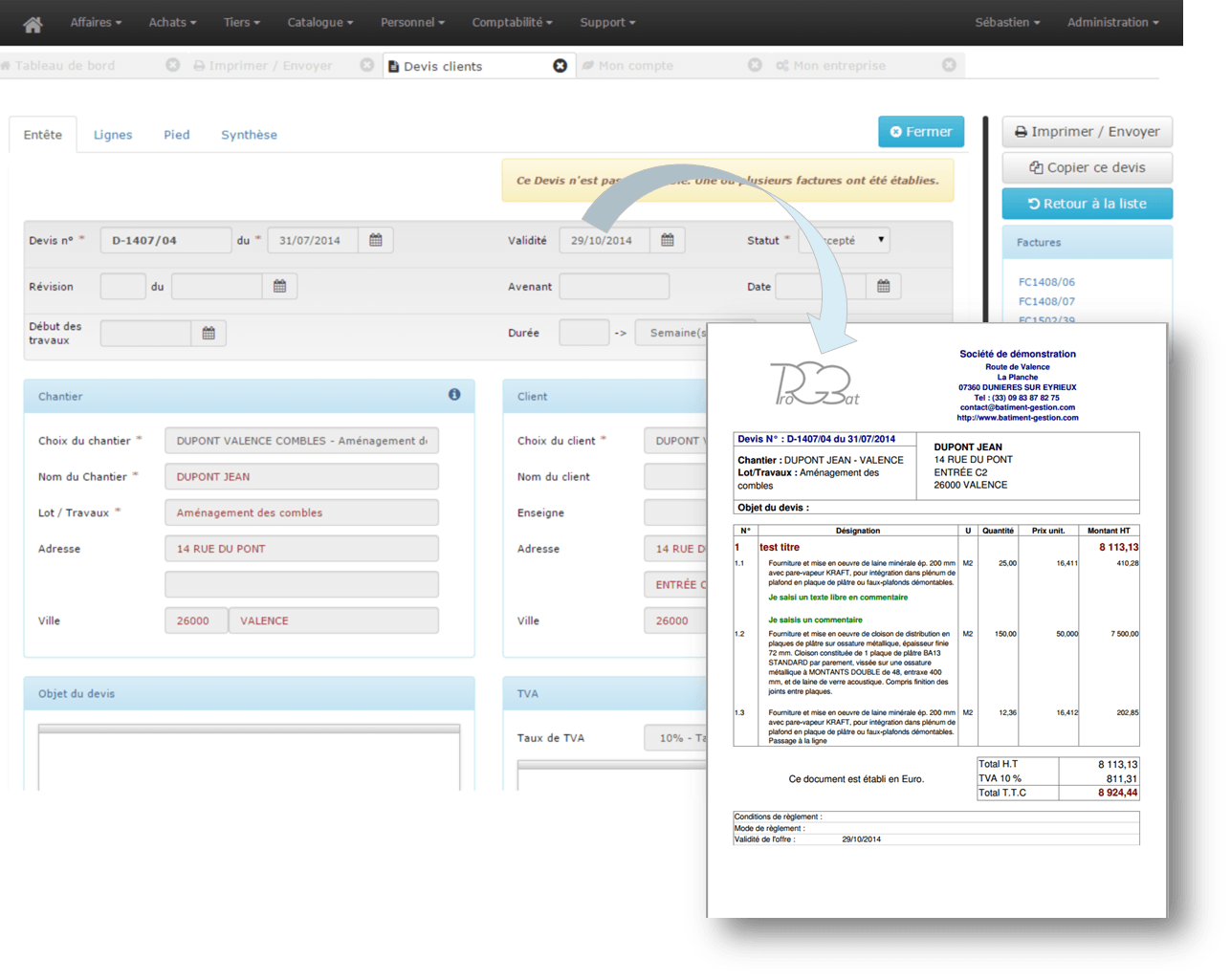1231x980 pixels.
Task: Switch to the Synthèse tab
Action: 249,135
